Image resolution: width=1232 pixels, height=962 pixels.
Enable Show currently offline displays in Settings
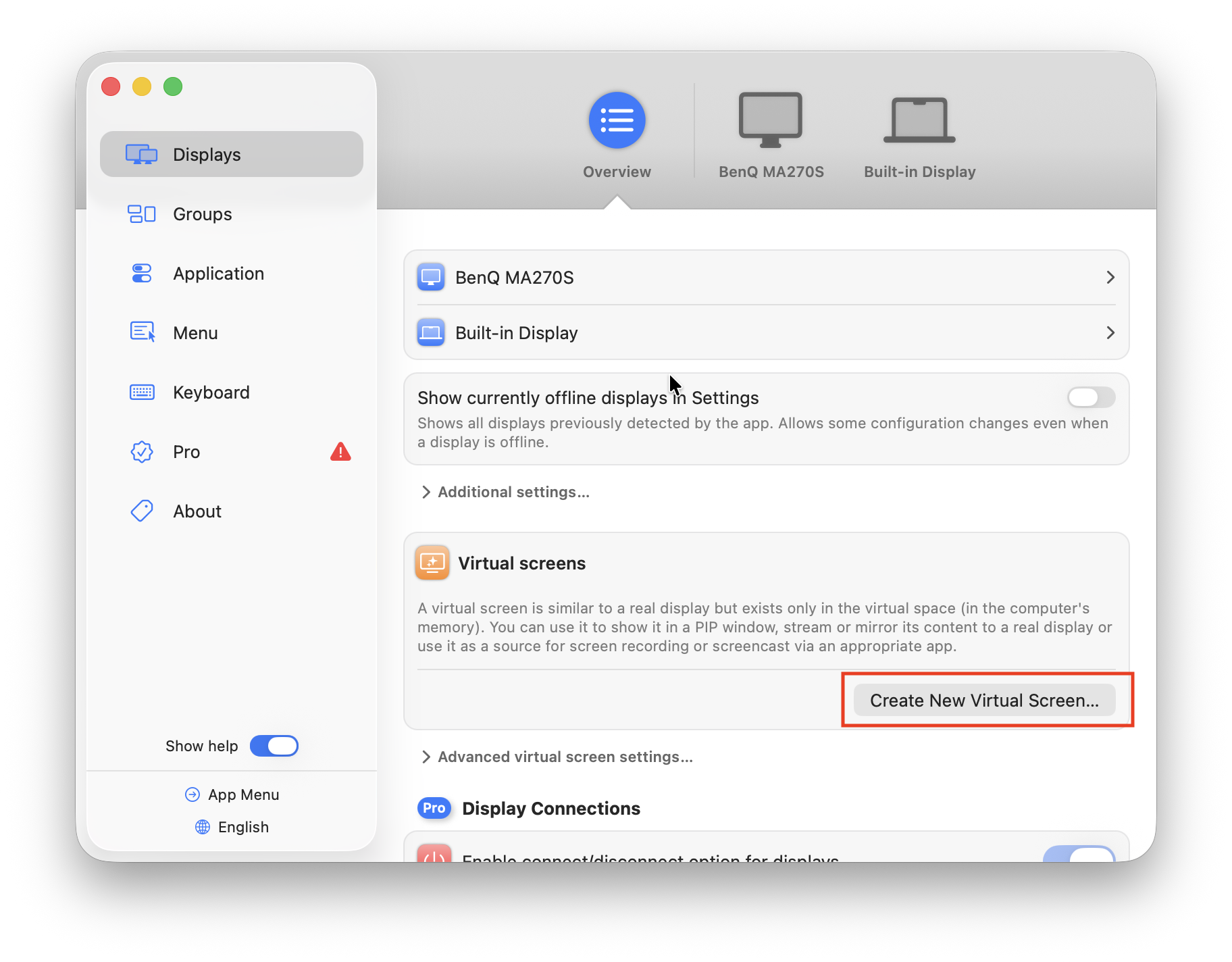pyautogui.click(x=1091, y=397)
